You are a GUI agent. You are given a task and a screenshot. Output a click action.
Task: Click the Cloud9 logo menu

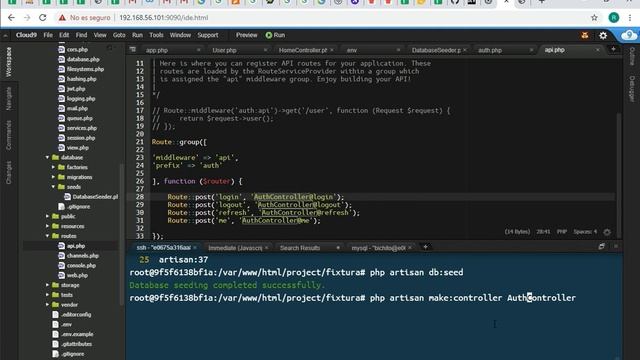coord(26,35)
